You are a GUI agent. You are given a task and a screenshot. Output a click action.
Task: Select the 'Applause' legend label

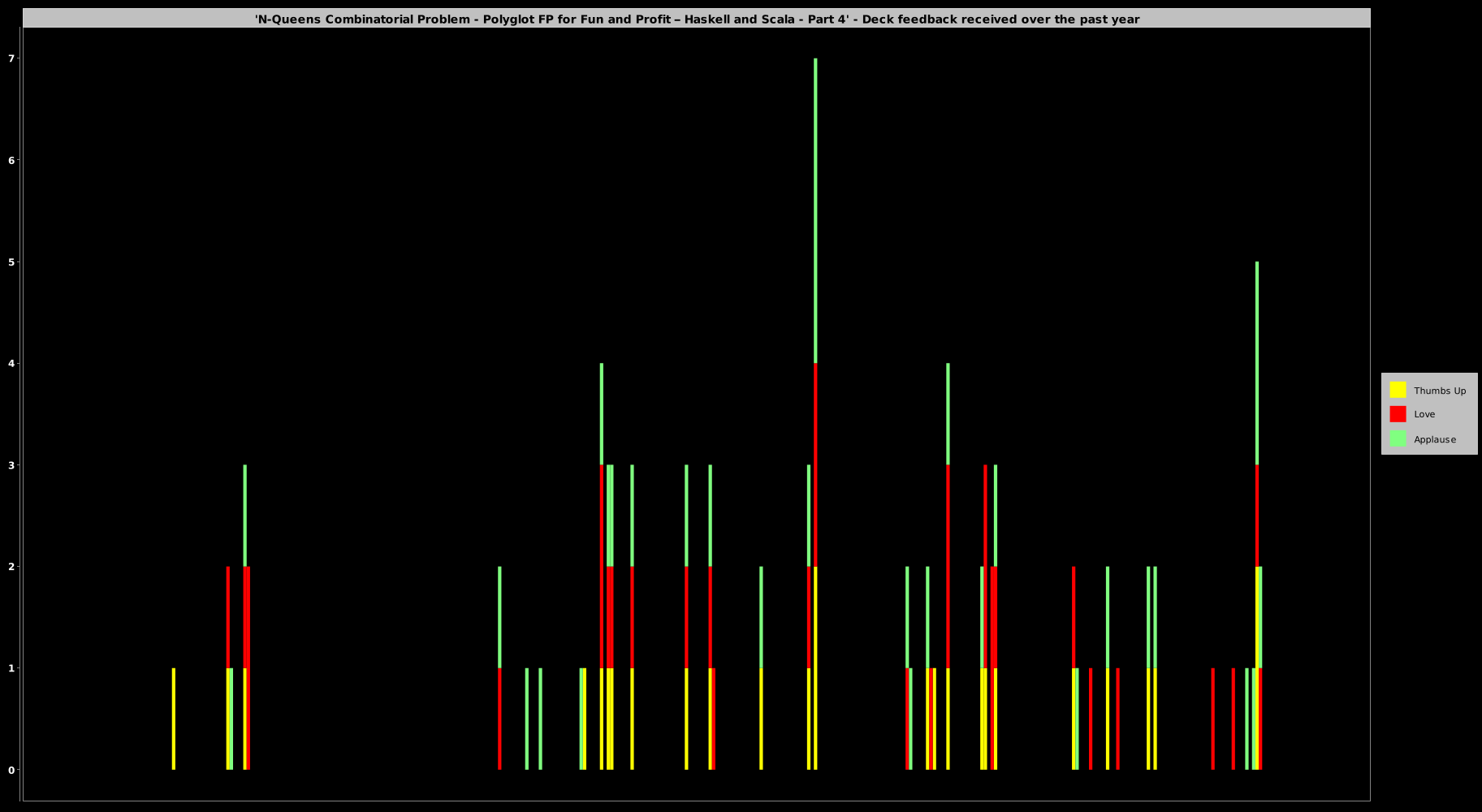(x=1435, y=439)
